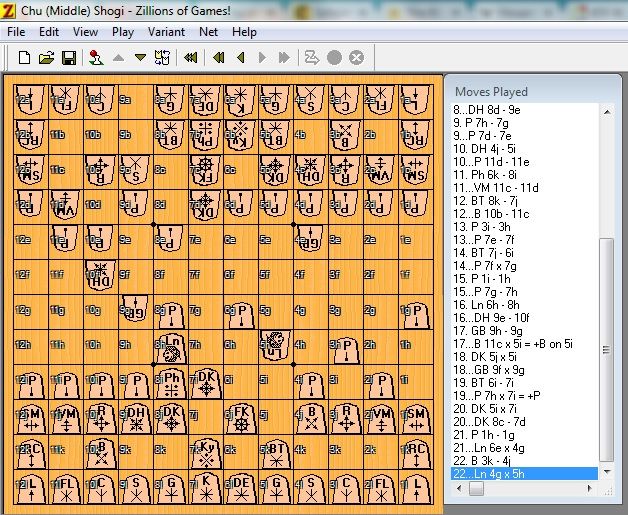Select the enemy Go-Between on 4e

310,239
